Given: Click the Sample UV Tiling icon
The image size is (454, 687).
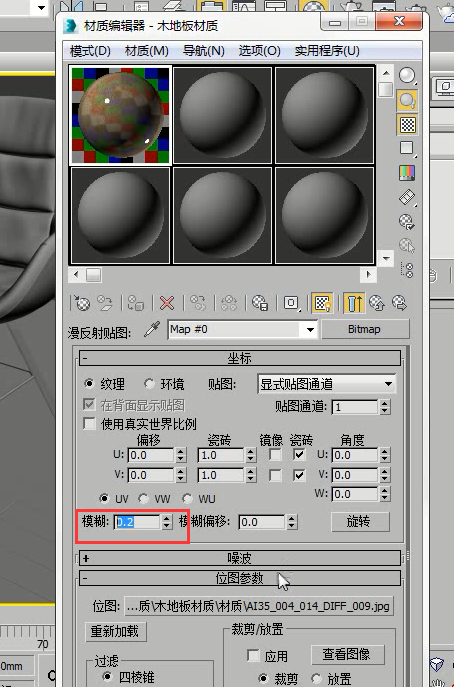Looking at the screenshot, I should pos(407,148).
